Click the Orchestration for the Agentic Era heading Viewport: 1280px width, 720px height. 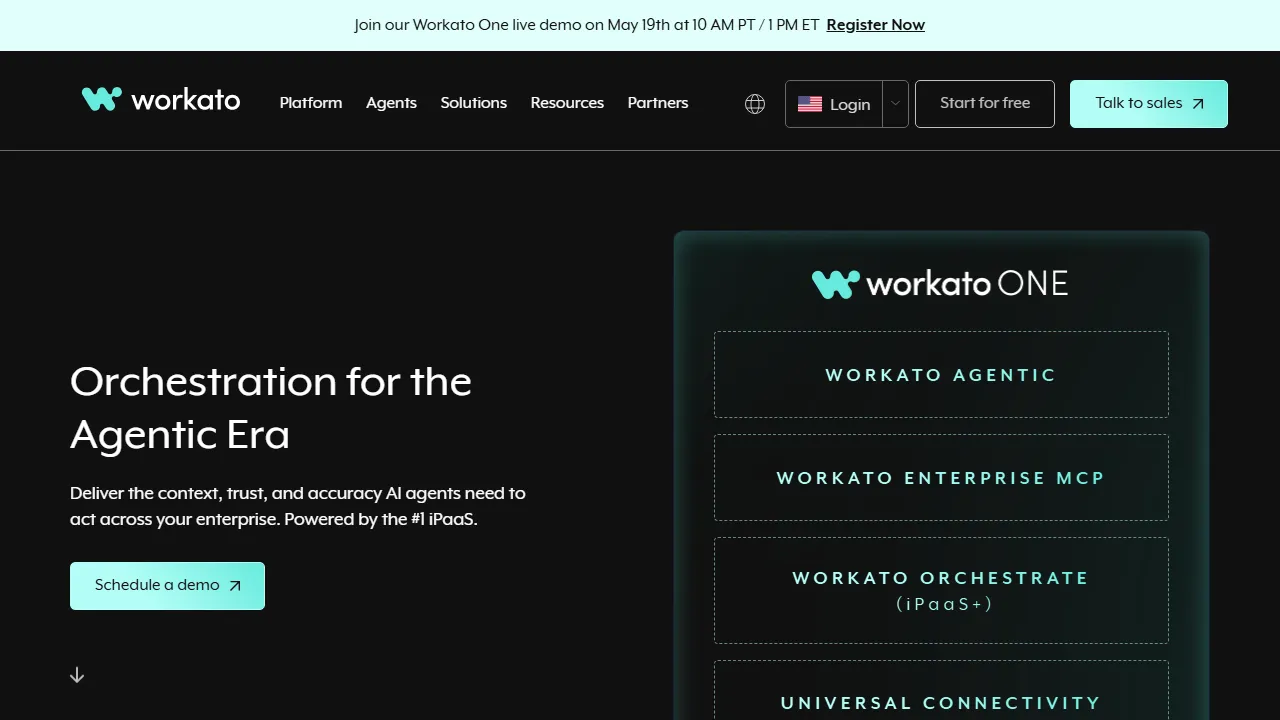[271, 408]
